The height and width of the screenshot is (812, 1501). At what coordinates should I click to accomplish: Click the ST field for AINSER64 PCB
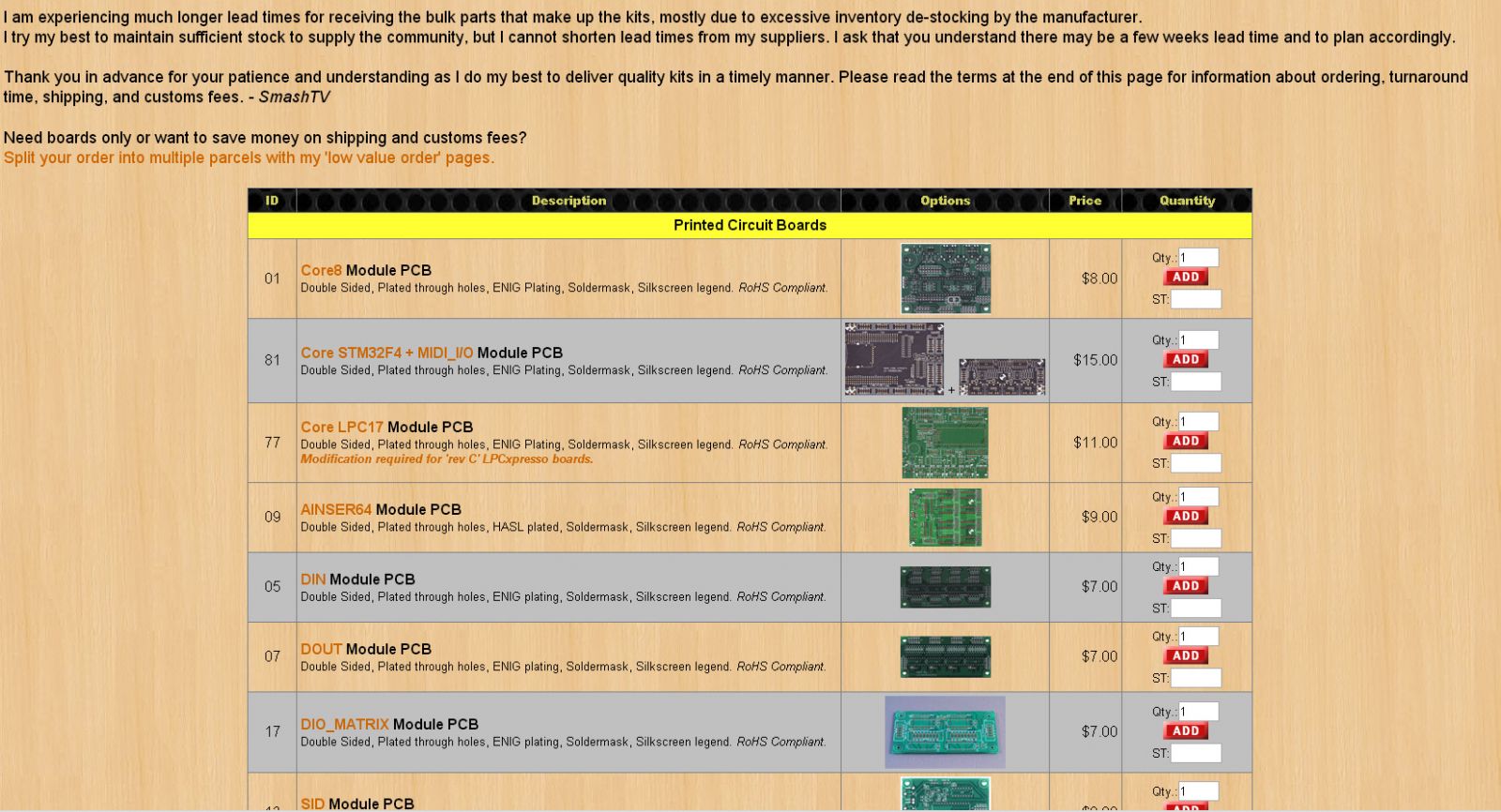[x=1195, y=538]
